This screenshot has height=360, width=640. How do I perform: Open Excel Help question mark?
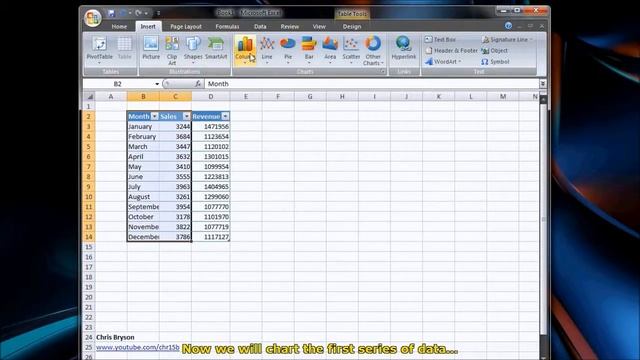coord(508,26)
